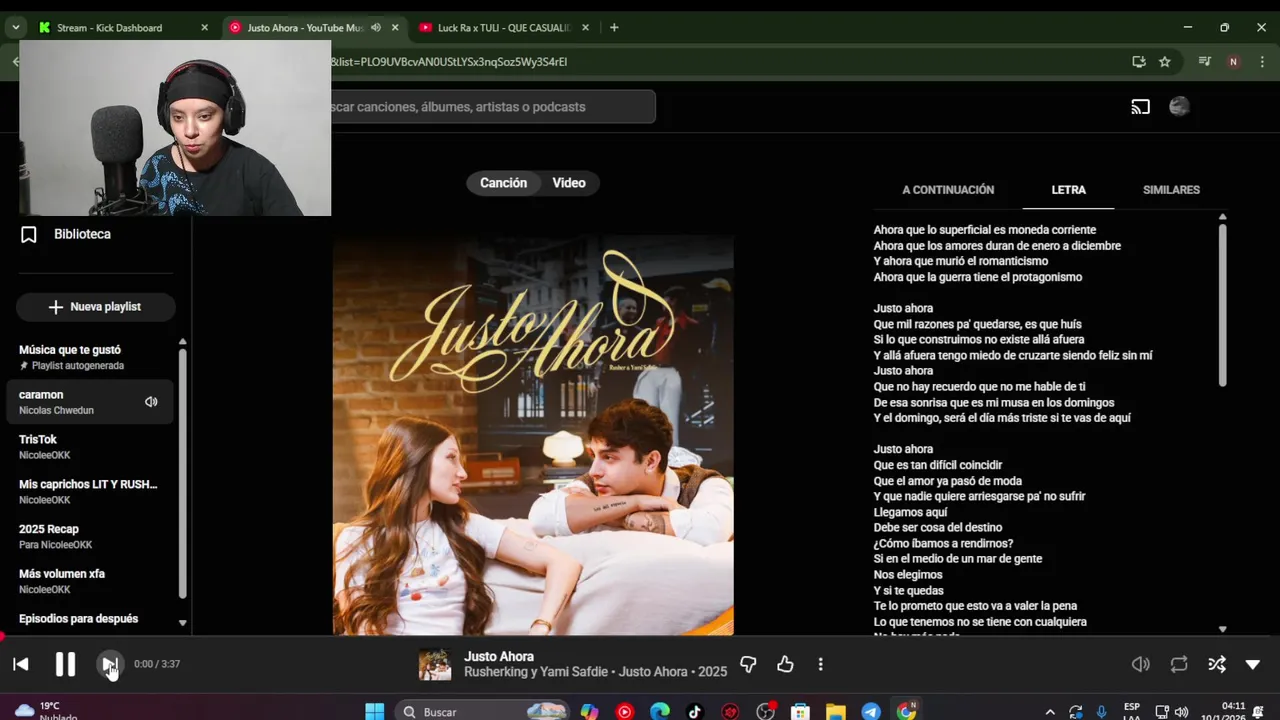The width and height of the screenshot is (1280, 720).
Task: Open File Explorer from the taskbar
Action: pyautogui.click(x=835, y=711)
